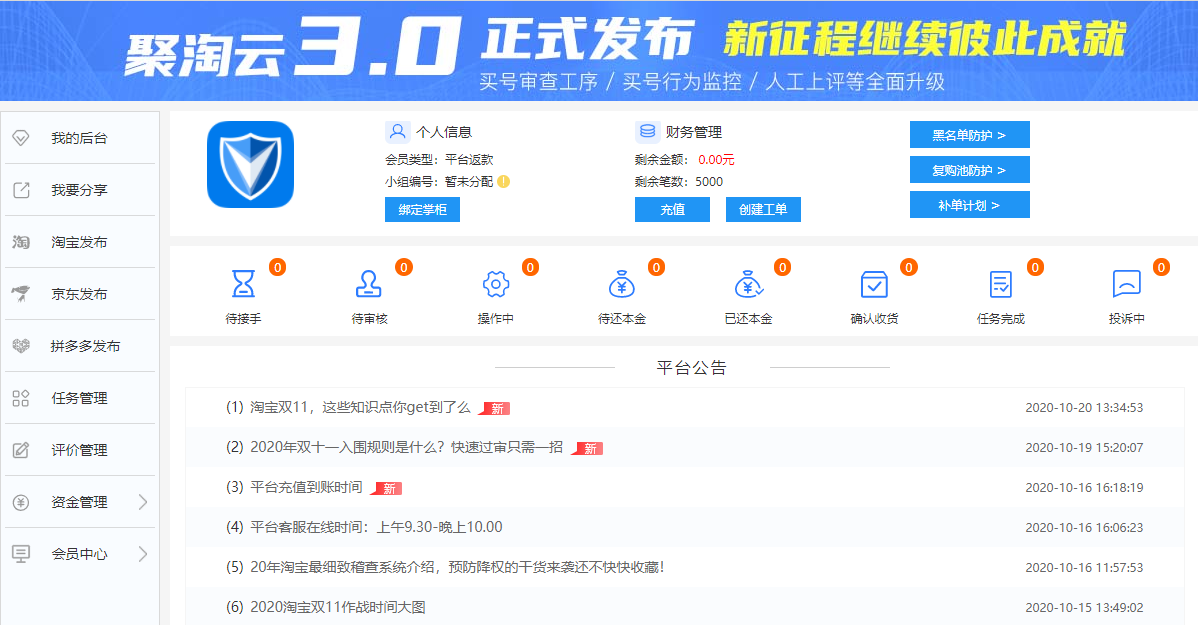
Task: Expand the 会员中心 chevron arrow
Action: tap(143, 554)
